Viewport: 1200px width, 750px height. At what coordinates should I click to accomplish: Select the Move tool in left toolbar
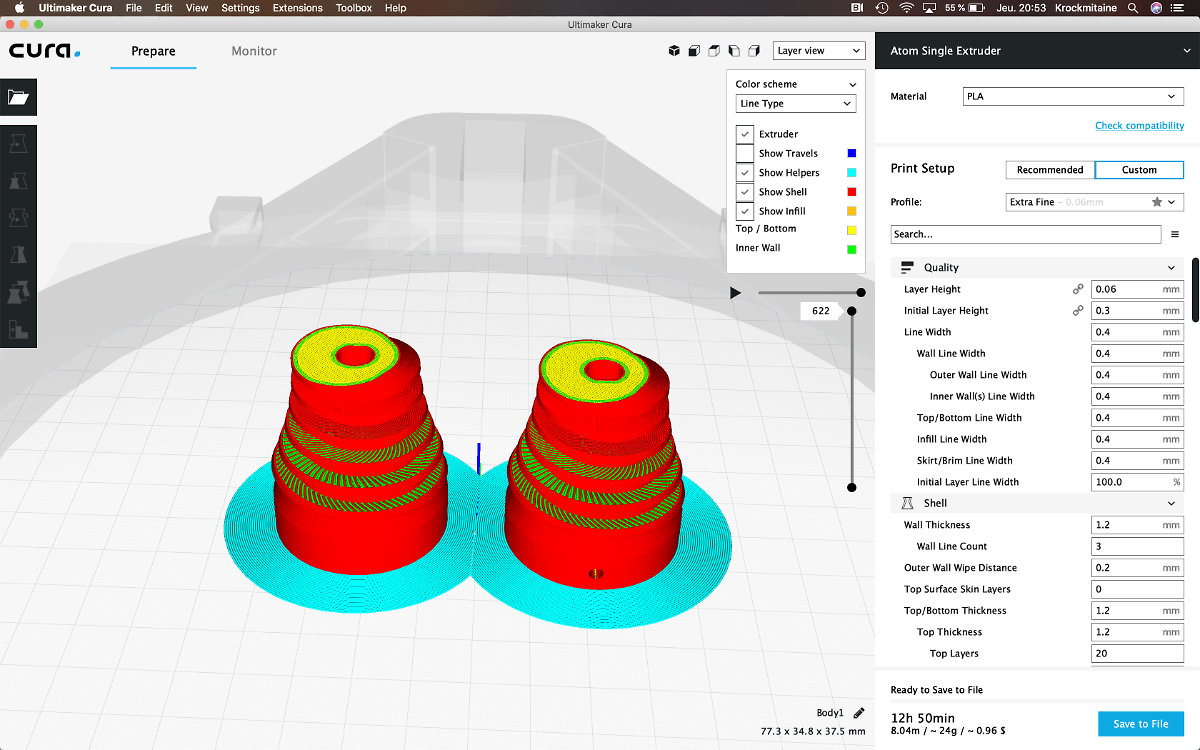[x=18, y=145]
